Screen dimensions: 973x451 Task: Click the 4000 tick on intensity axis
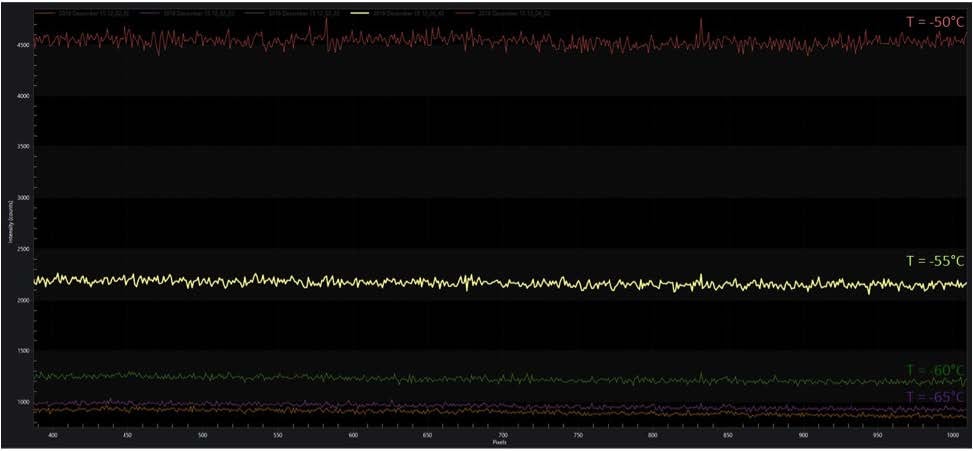25,96
